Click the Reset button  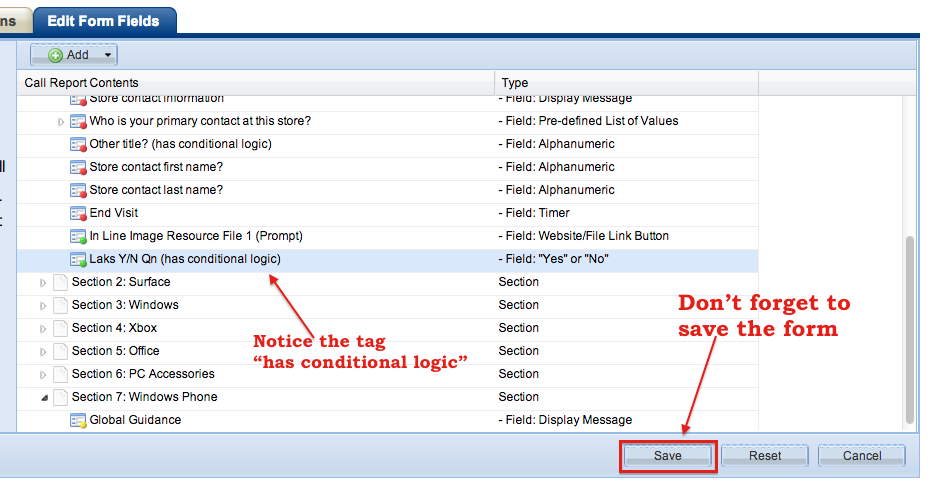765,456
